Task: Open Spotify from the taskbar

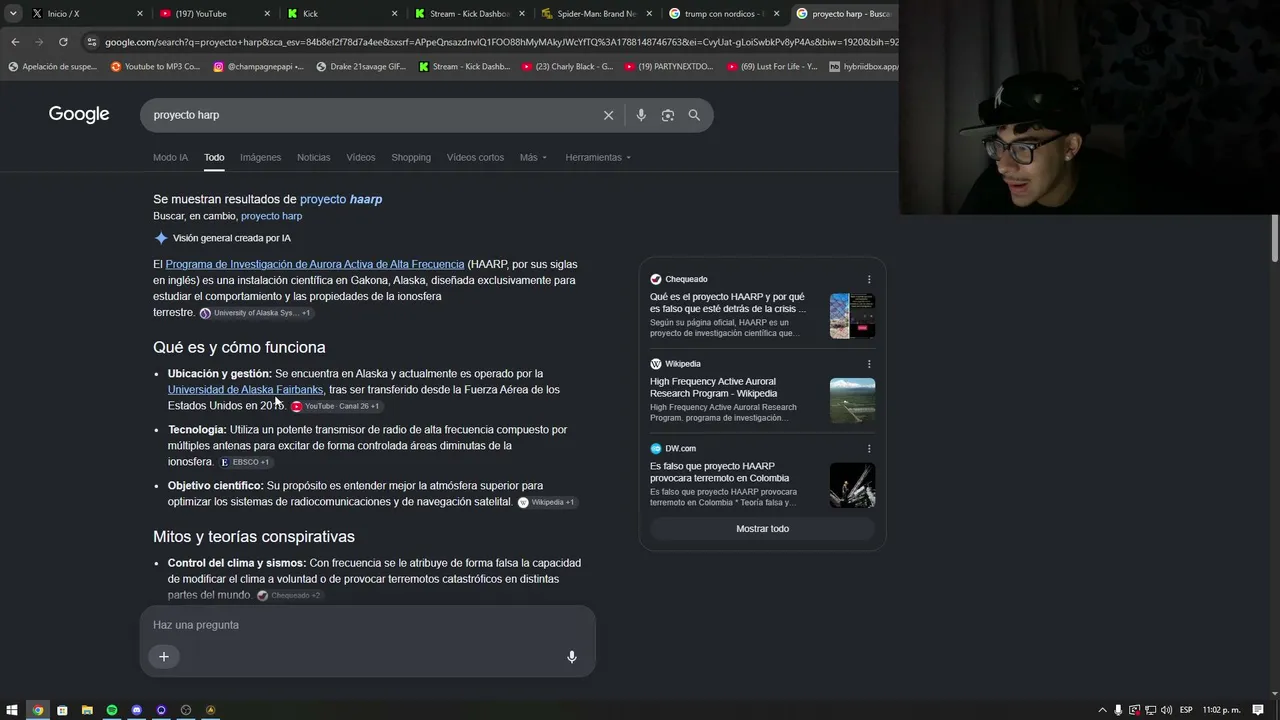Action: 112,710
